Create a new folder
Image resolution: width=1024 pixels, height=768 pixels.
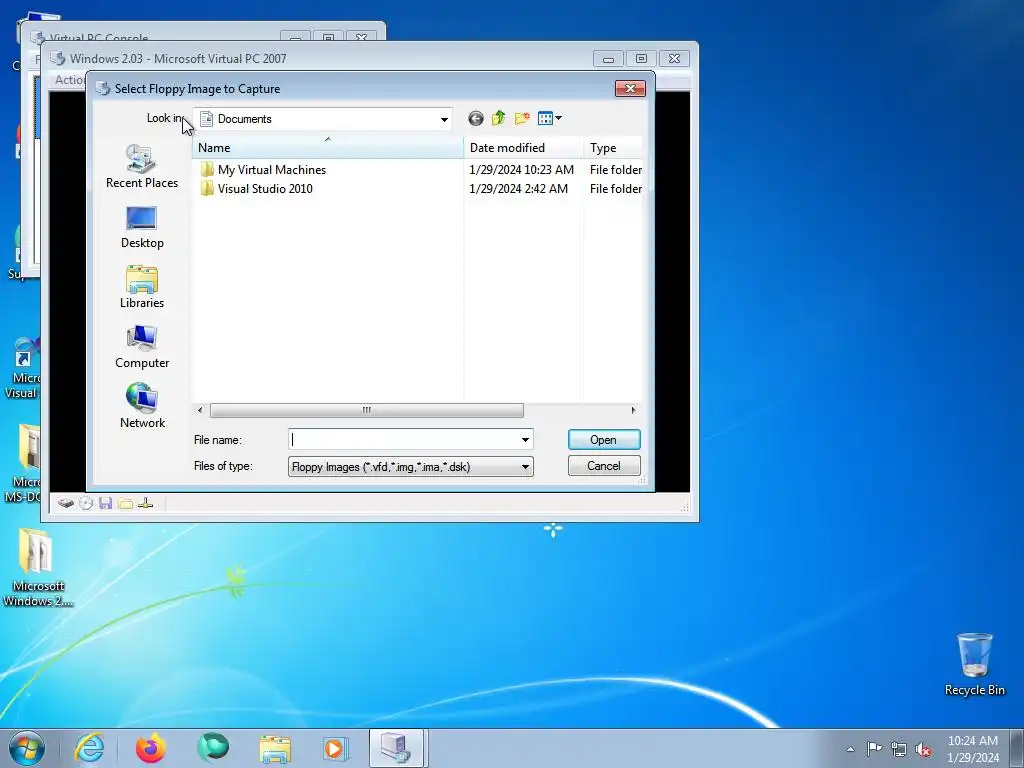pos(522,119)
